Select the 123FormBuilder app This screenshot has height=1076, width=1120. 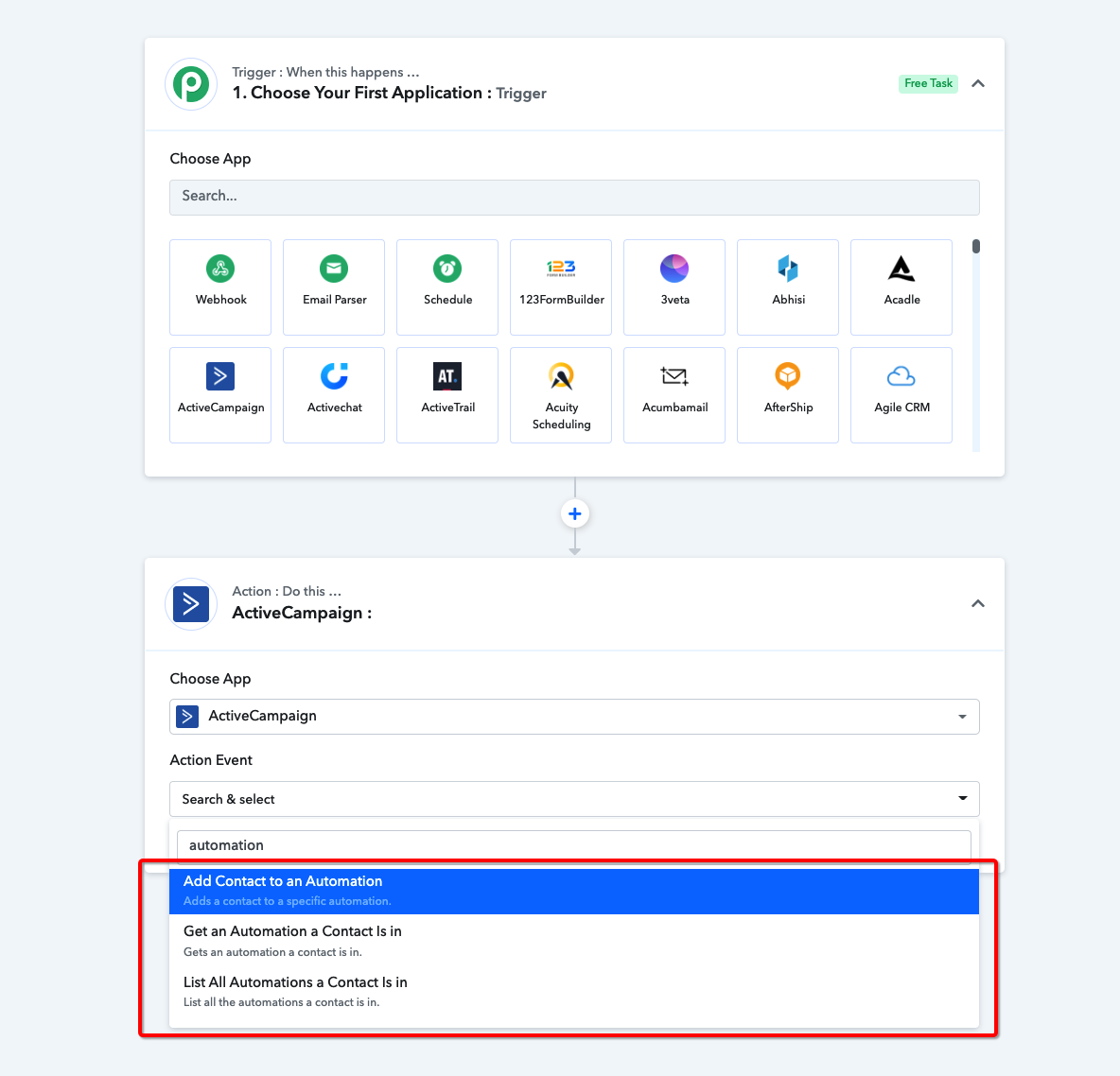[561, 287]
